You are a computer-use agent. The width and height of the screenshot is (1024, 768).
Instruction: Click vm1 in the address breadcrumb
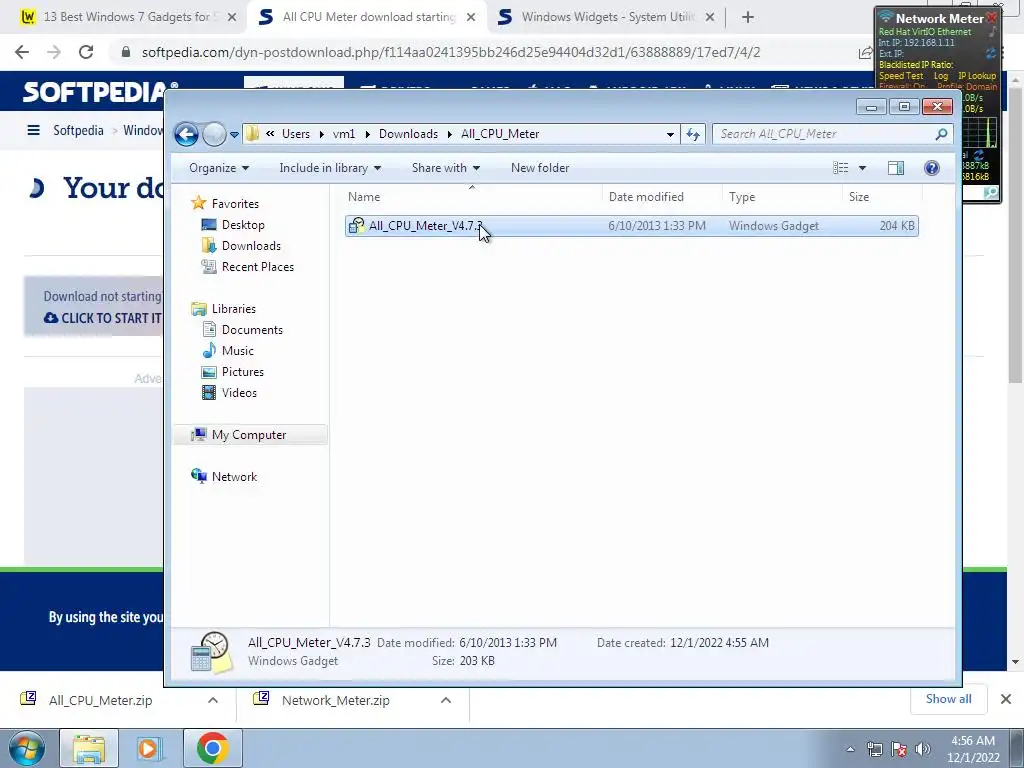[344, 134]
